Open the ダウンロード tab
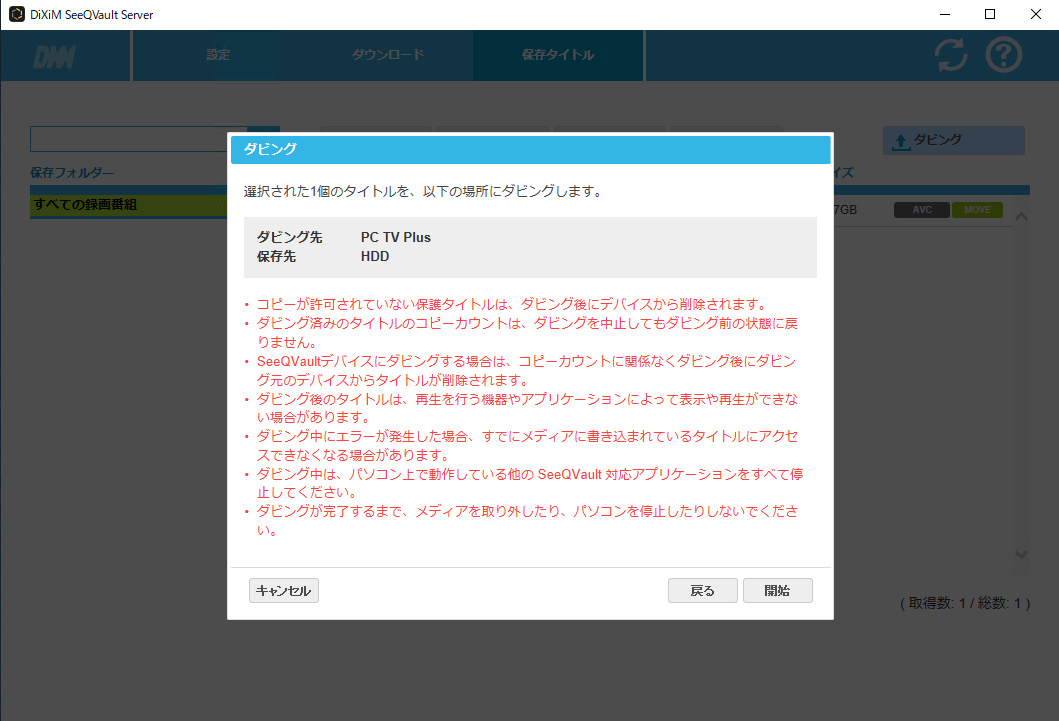The height and width of the screenshot is (721, 1059). tap(388, 55)
